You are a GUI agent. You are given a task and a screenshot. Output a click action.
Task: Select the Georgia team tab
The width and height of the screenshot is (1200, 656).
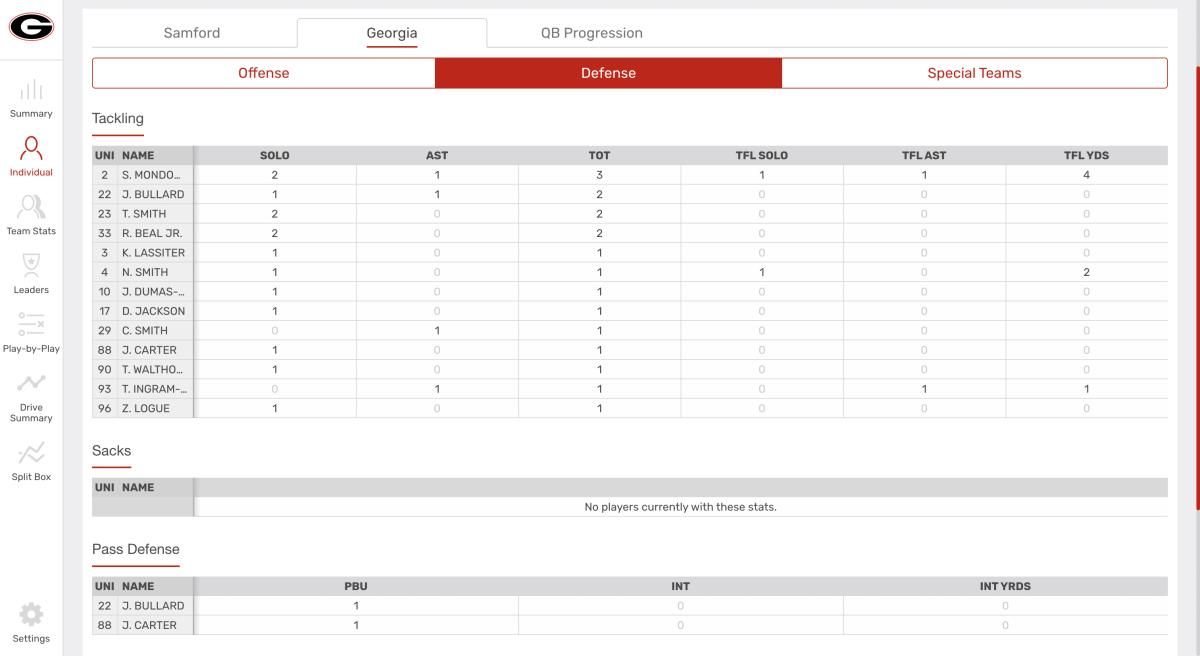(392, 33)
